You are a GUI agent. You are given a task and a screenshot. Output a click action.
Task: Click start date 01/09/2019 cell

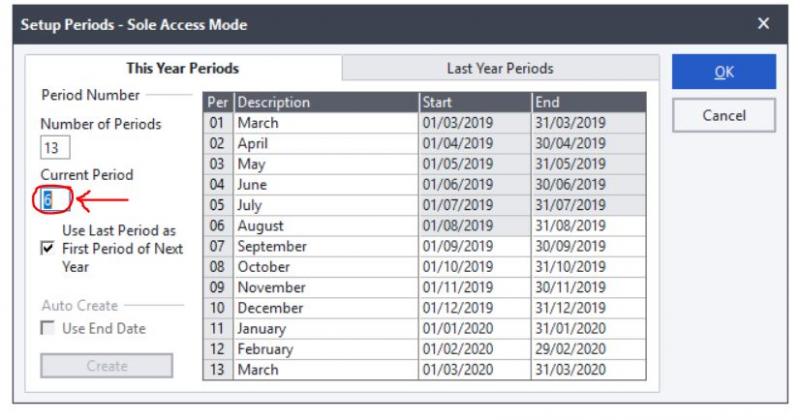(x=474, y=246)
